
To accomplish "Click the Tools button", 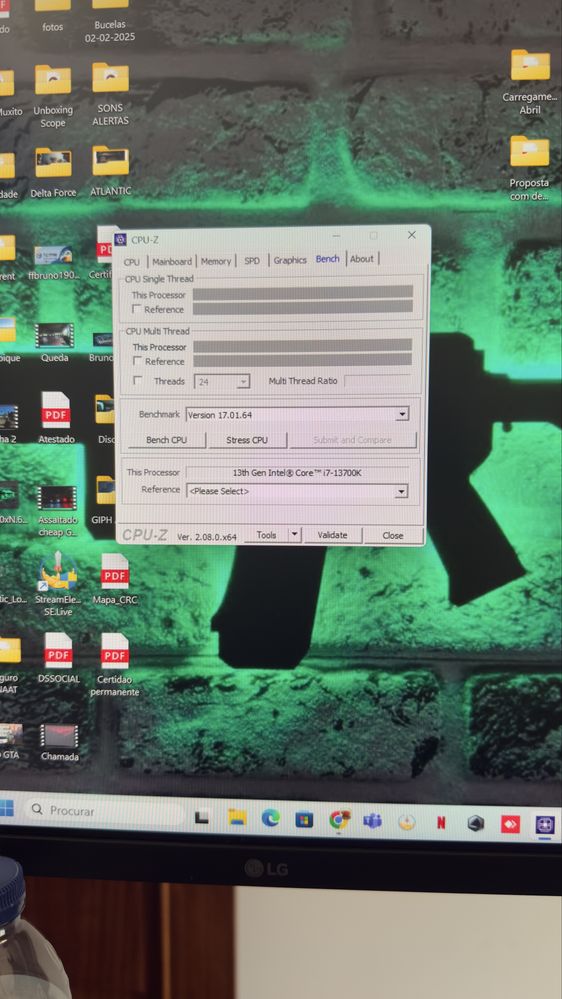I will coord(266,535).
